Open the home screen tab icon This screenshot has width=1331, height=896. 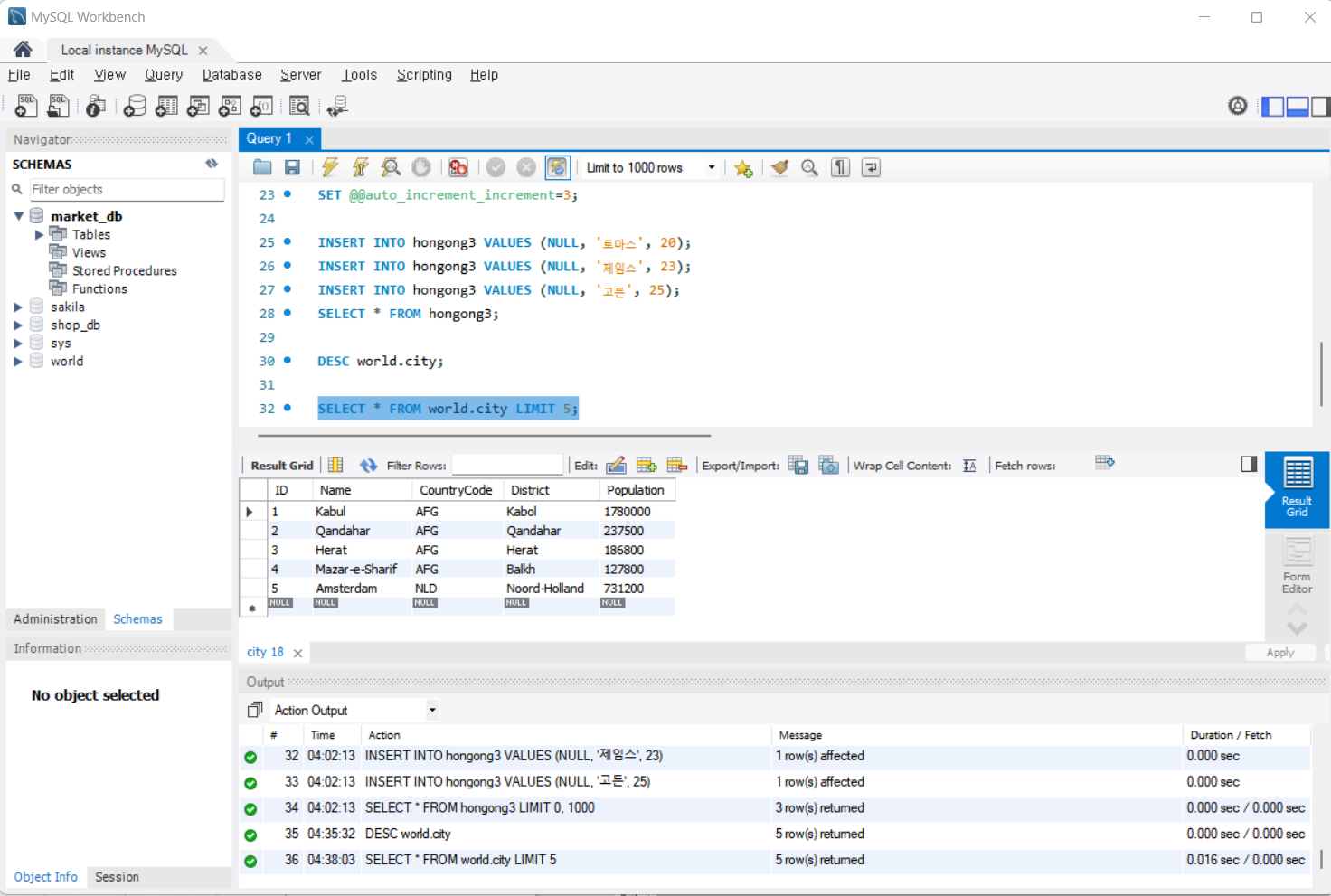point(23,50)
